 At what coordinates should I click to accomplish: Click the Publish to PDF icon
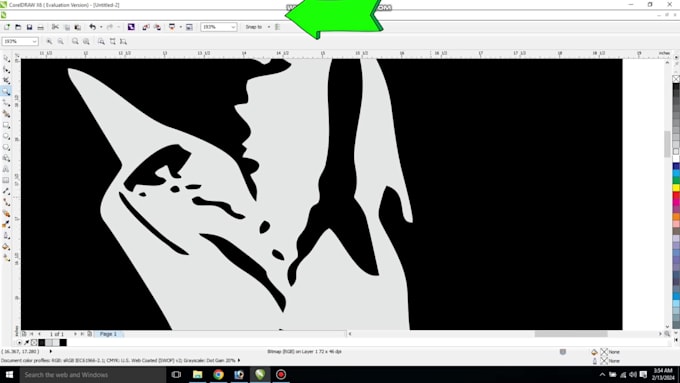pos(172,27)
